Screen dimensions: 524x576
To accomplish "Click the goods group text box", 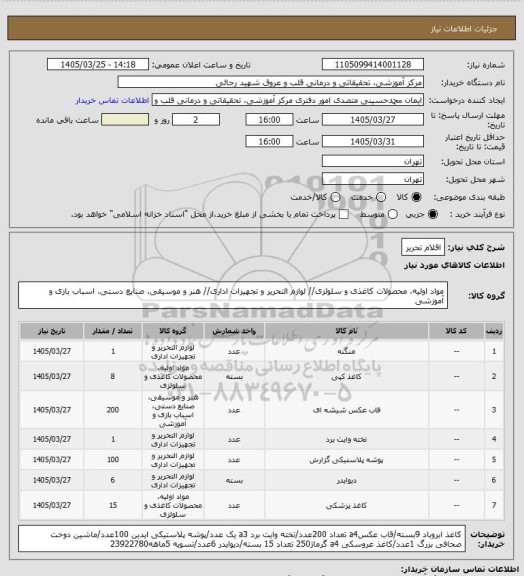I will (233, 295).
